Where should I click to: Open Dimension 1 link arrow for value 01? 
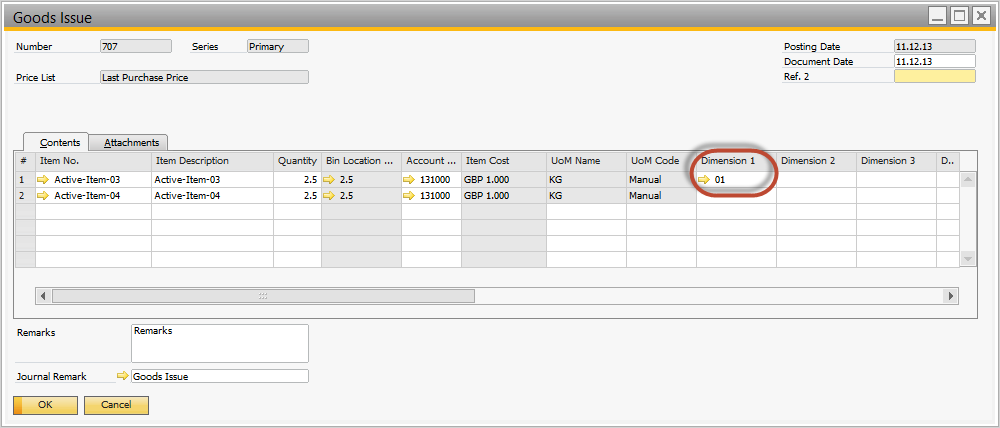(x=704, y=180)
